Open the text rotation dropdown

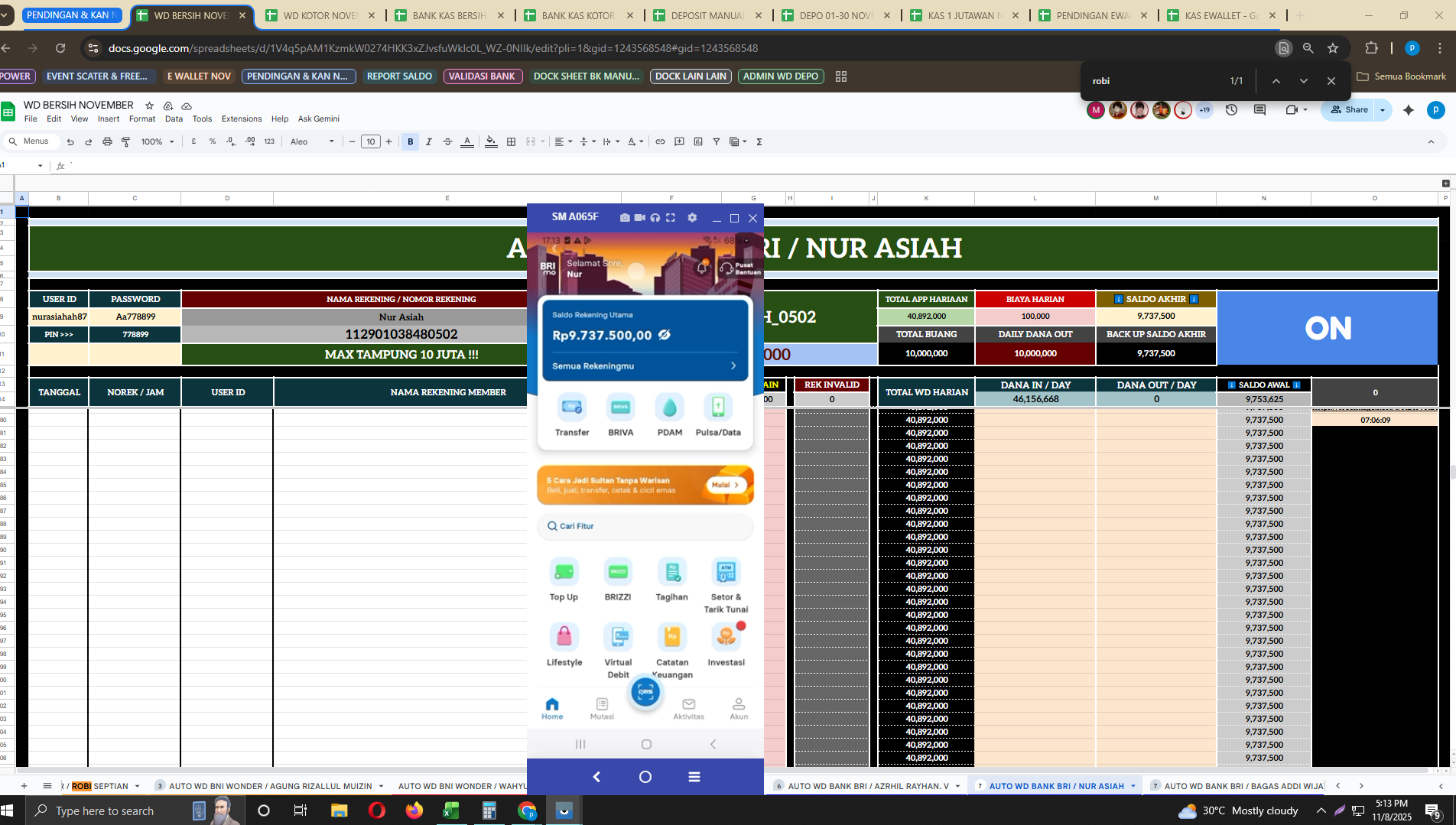pyautogui.click(x=634, y=141)
